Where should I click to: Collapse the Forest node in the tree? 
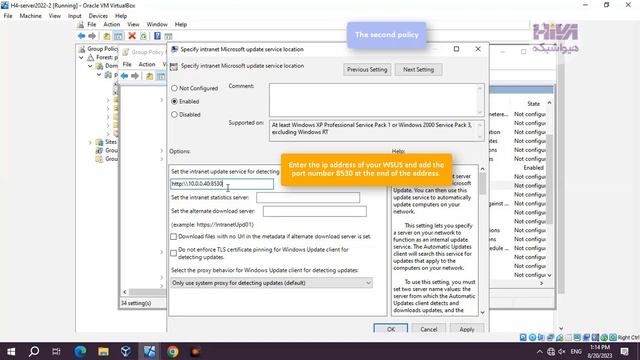[x=81, y=58]
